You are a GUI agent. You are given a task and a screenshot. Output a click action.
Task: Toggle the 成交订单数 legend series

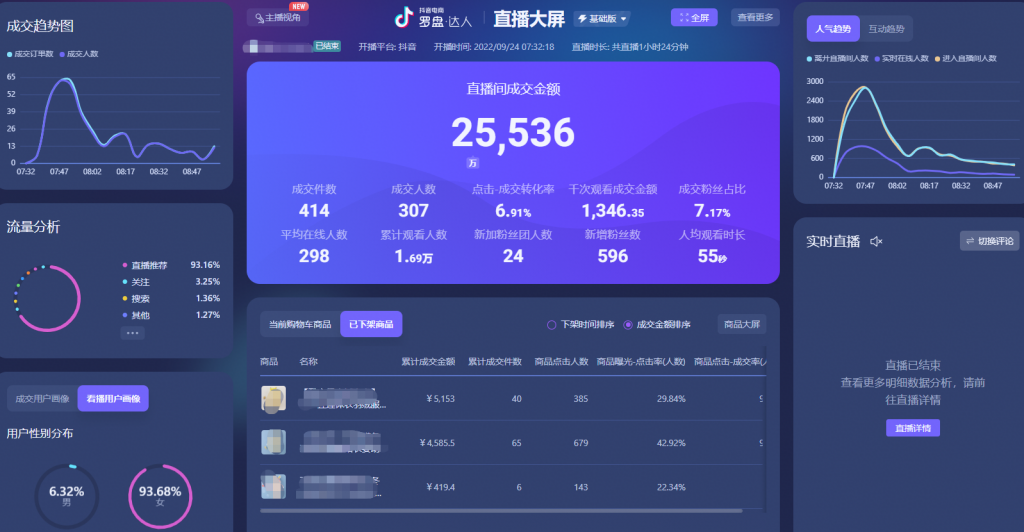click(x=30, y=54)
